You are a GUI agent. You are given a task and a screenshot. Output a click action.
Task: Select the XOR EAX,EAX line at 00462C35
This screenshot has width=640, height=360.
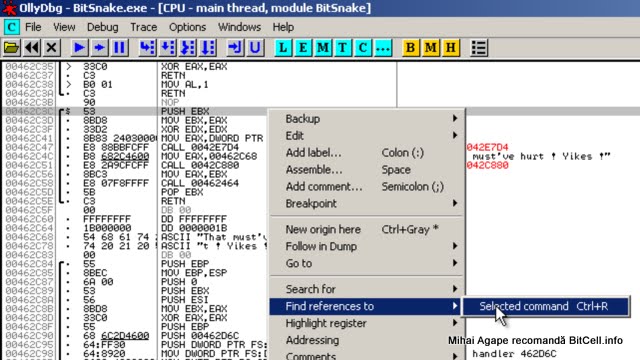[x=194, y=67]
